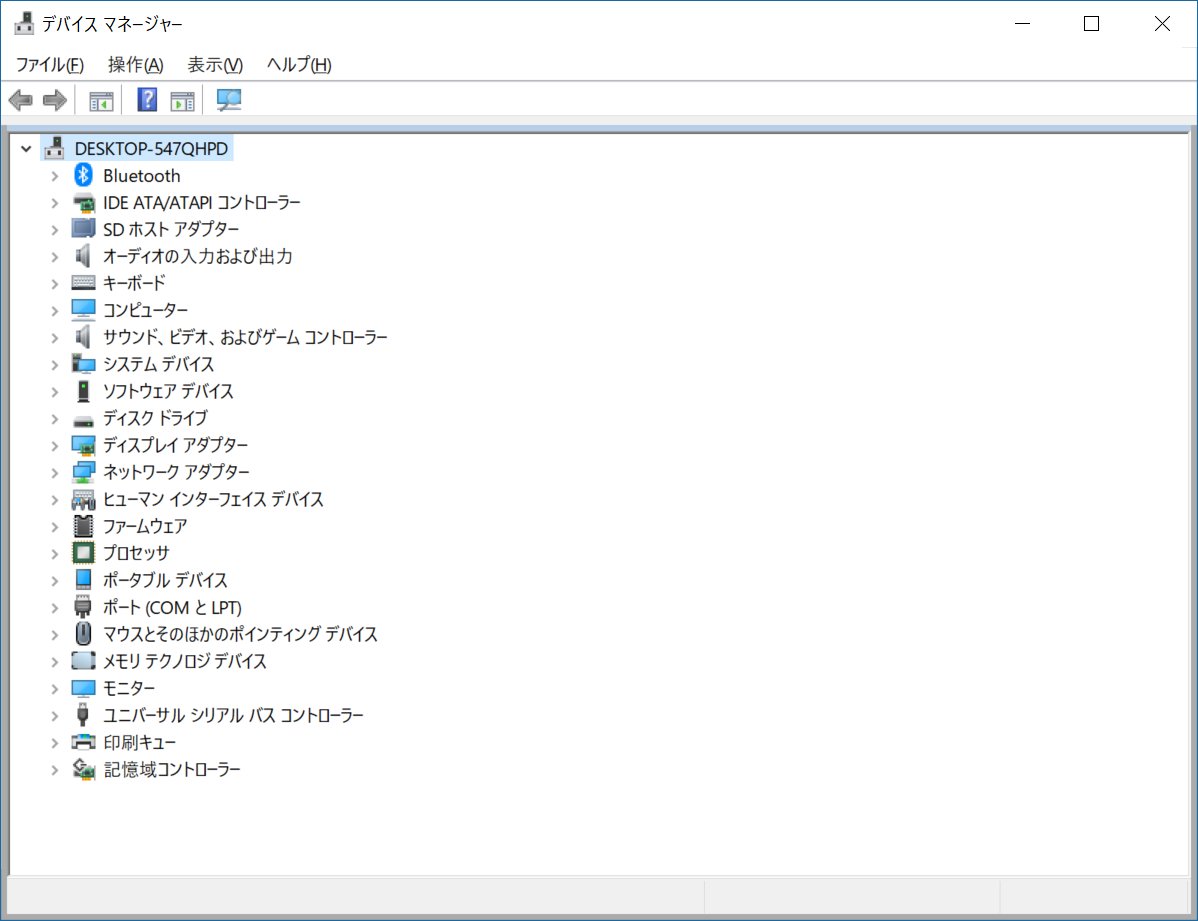Click the ディスプレイ アダプター icon
Viewport: 1198px width, 921px height.
click(x=83, y=445)
